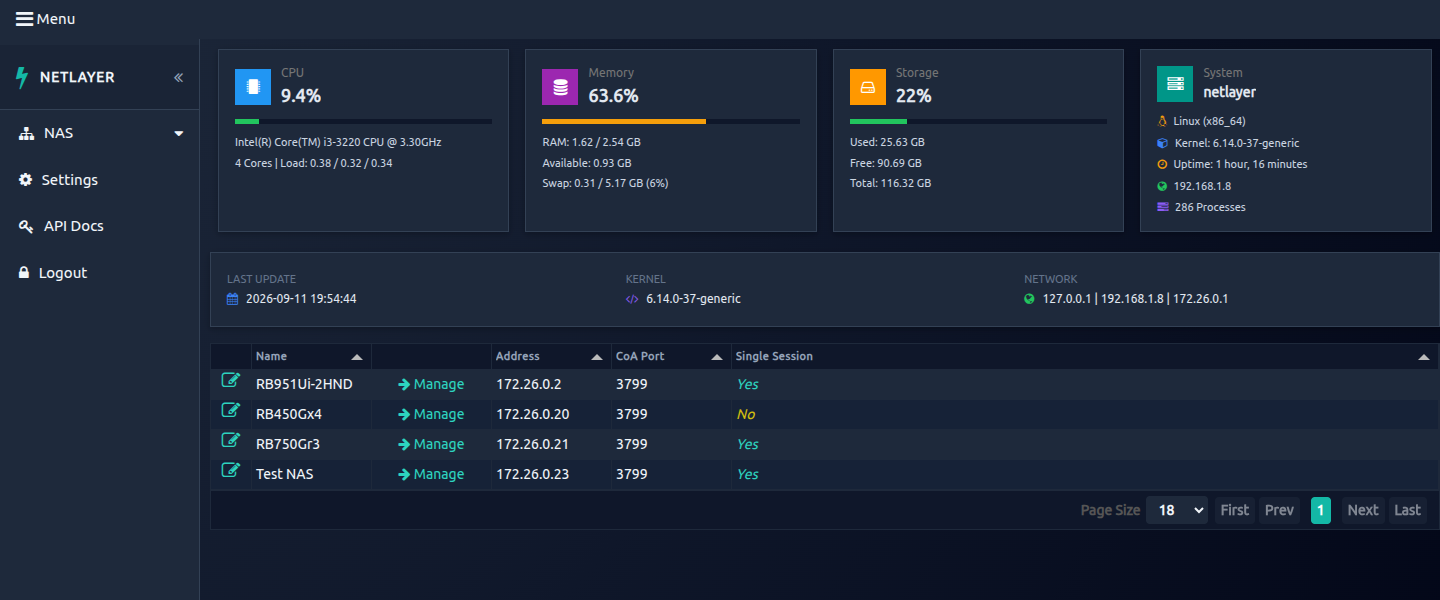The image size is (1440, 600).
Task: Click the Memory usage progress bar
Action: [671, 122]
